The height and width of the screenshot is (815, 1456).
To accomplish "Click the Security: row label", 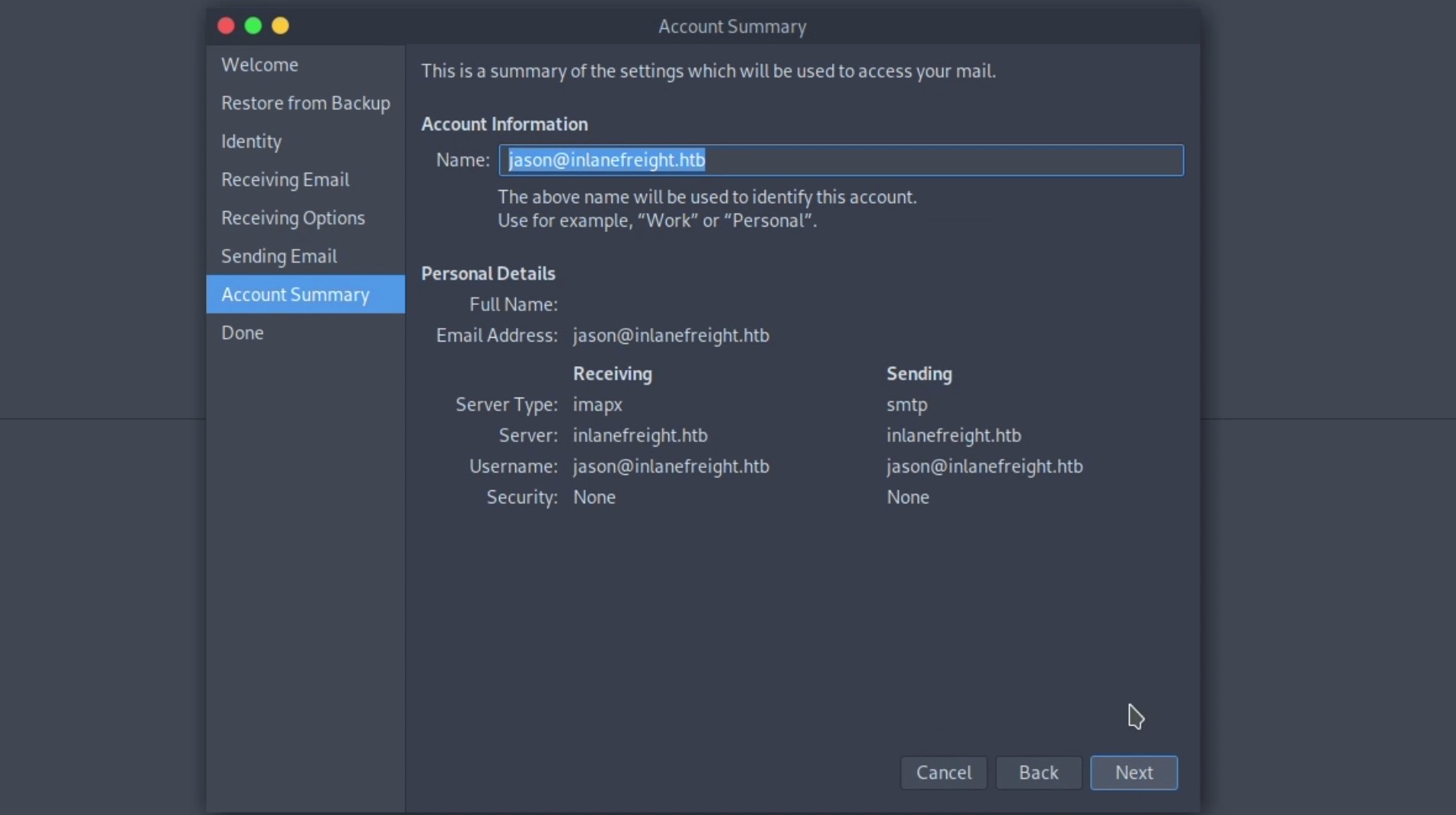I will coord(522,497).
